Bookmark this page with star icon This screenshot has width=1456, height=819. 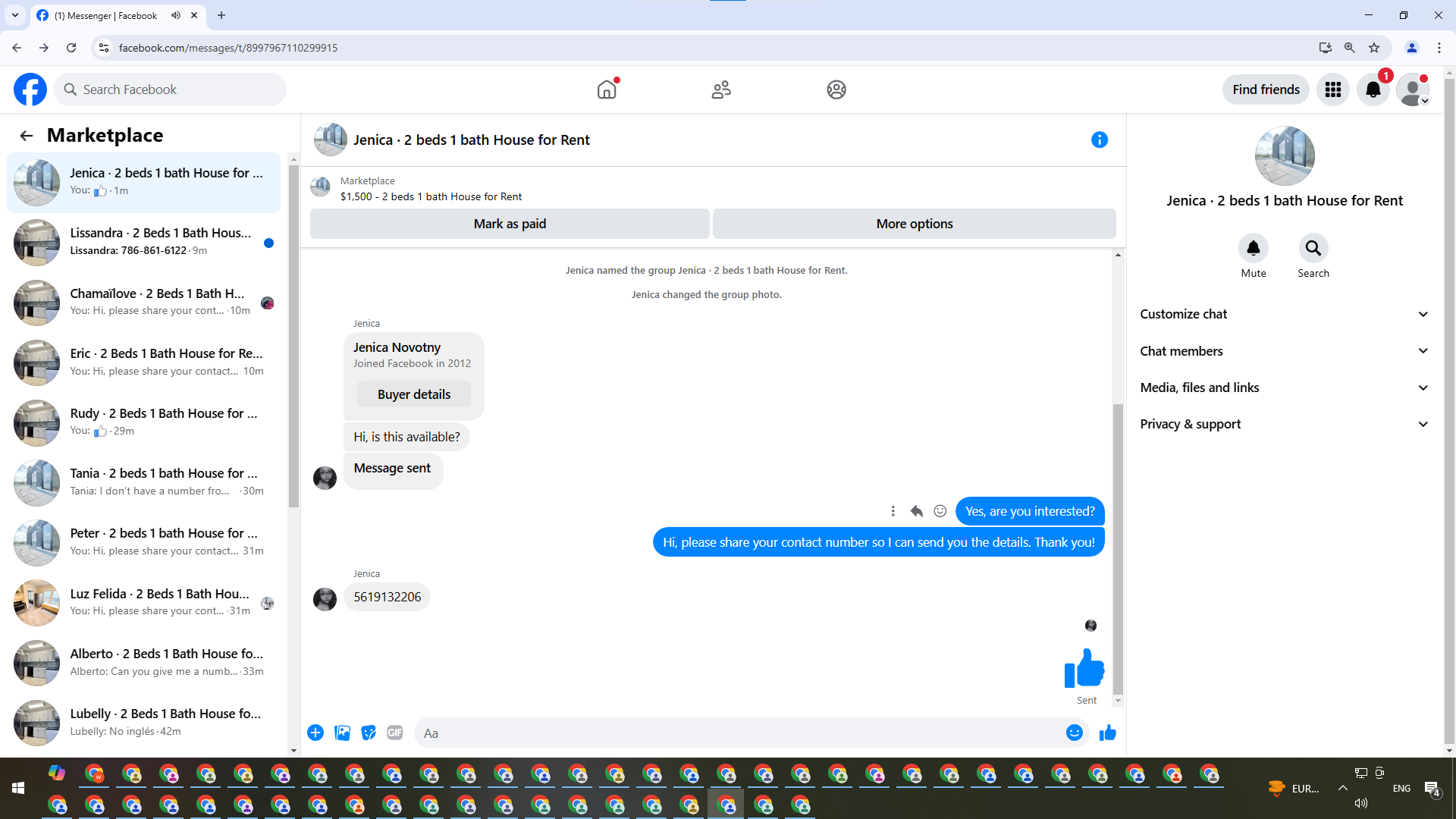pos(1374,48)
